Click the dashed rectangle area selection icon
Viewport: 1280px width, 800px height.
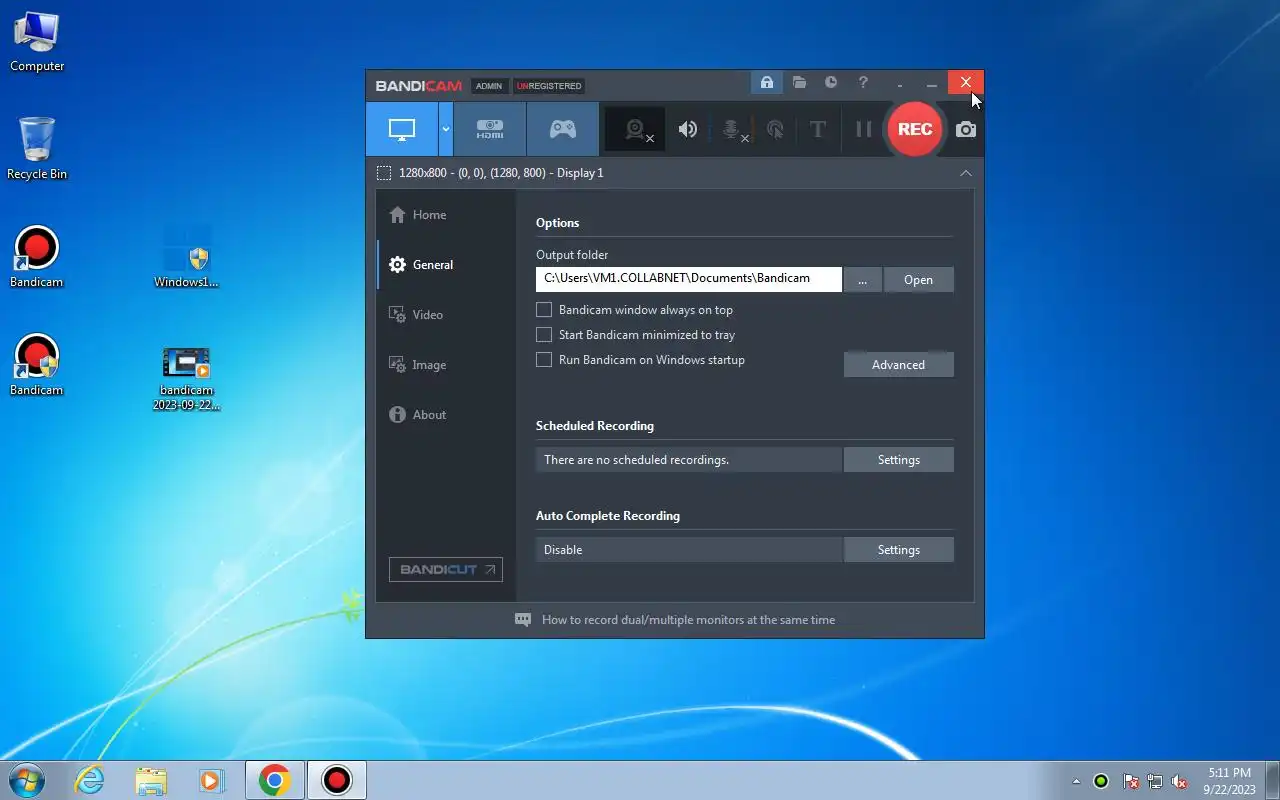tap(384, 173)
